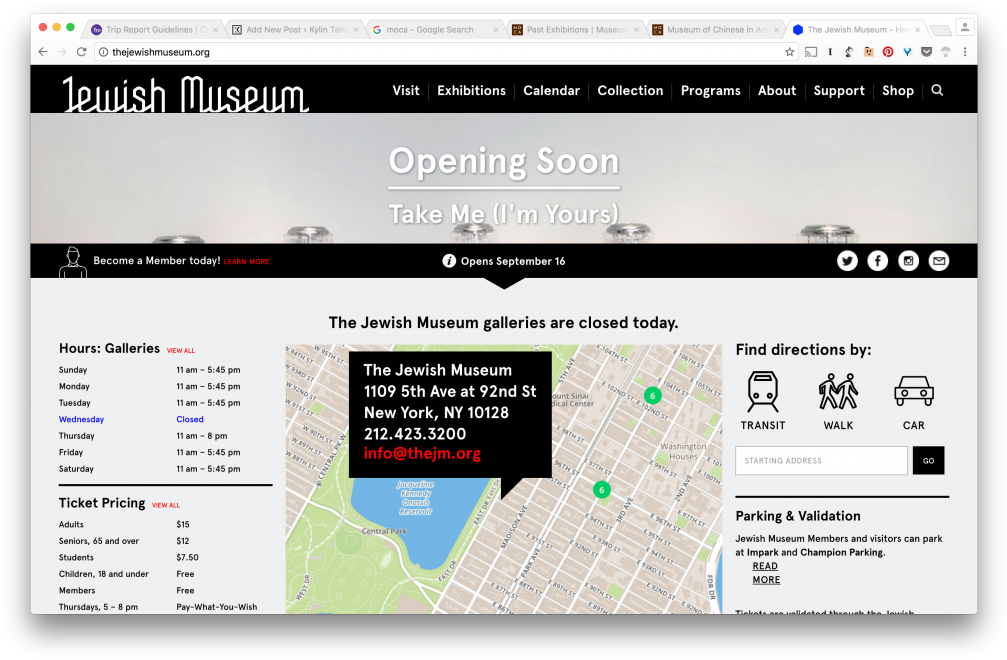Viewport: 1007px width, 660px height.
Task: Click the info icon beside Opens September 16
Action: tap(449, 261)
